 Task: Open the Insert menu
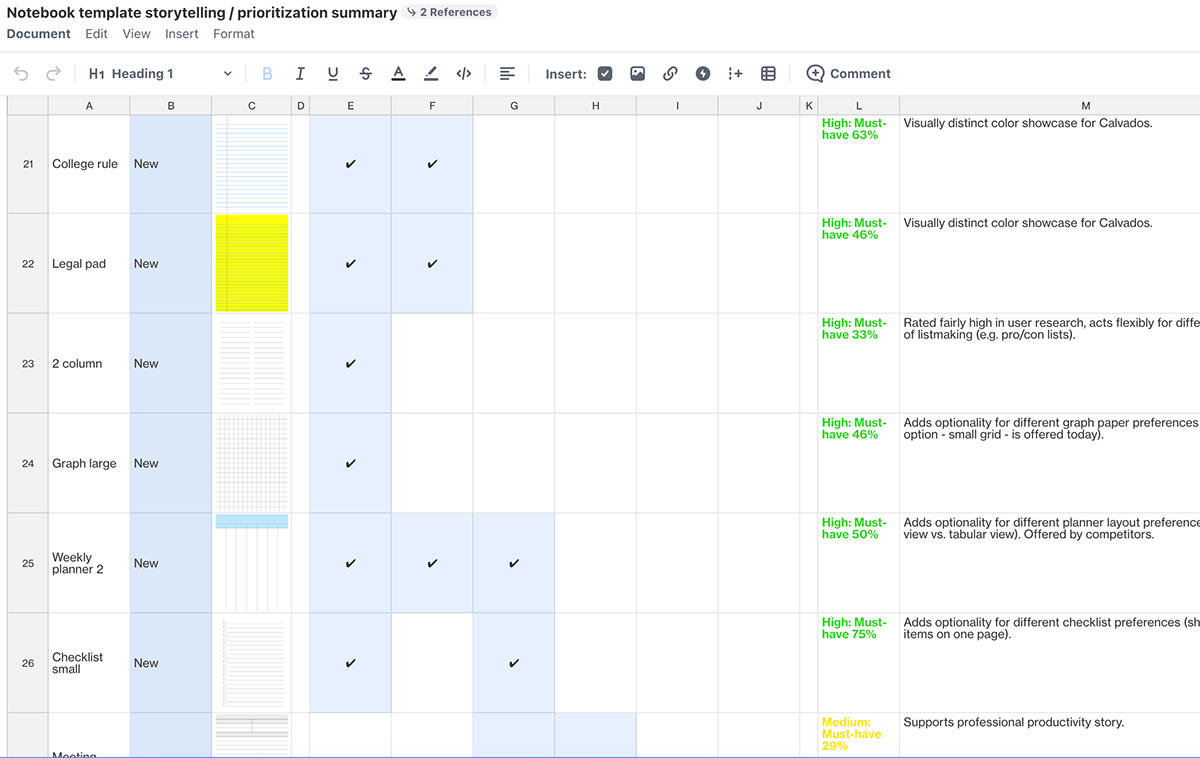pos(181,33)
